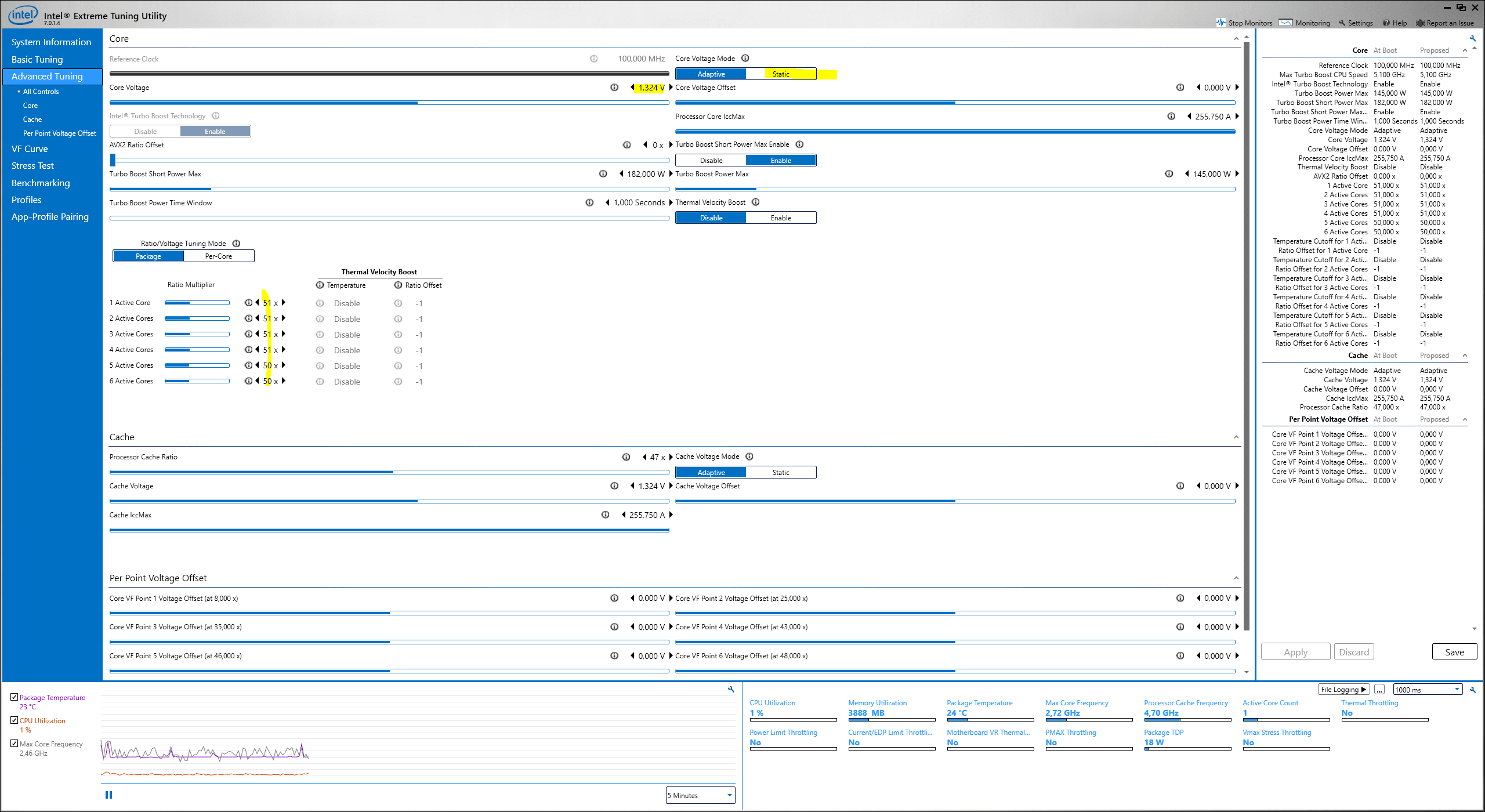Image resolution: width=1485 pixels, height=812 pixels.
Task: Decrease 6 Active Cores ratio multiplier
Action: (257, 381)
